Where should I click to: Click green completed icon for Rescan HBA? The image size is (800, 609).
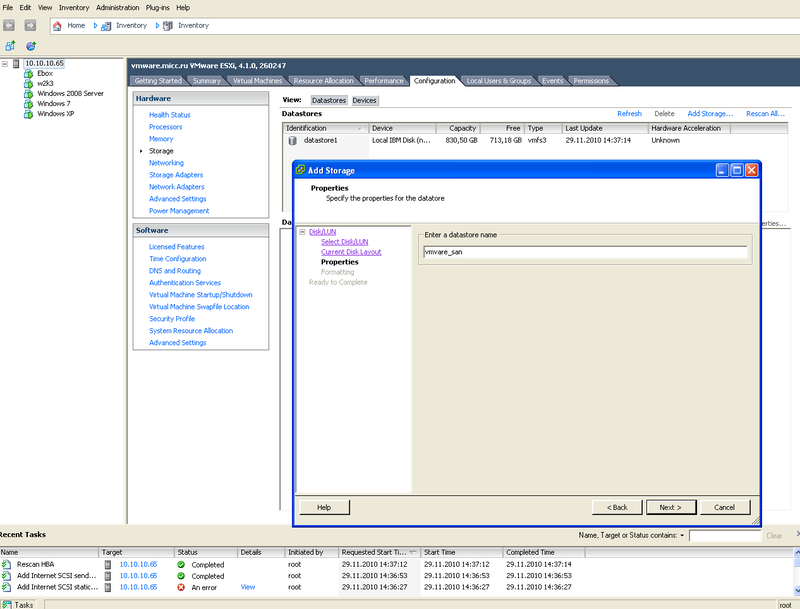tap(181, 565)
